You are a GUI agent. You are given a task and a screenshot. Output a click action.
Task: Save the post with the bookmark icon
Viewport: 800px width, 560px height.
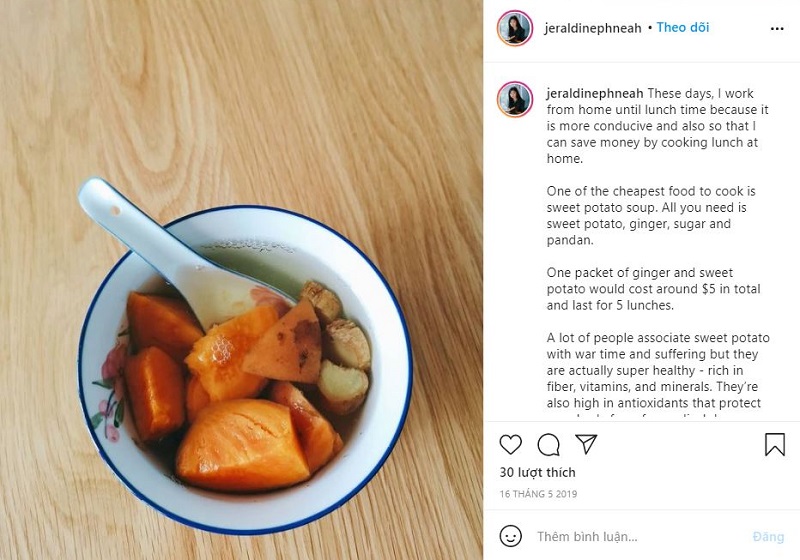(774, 444)
